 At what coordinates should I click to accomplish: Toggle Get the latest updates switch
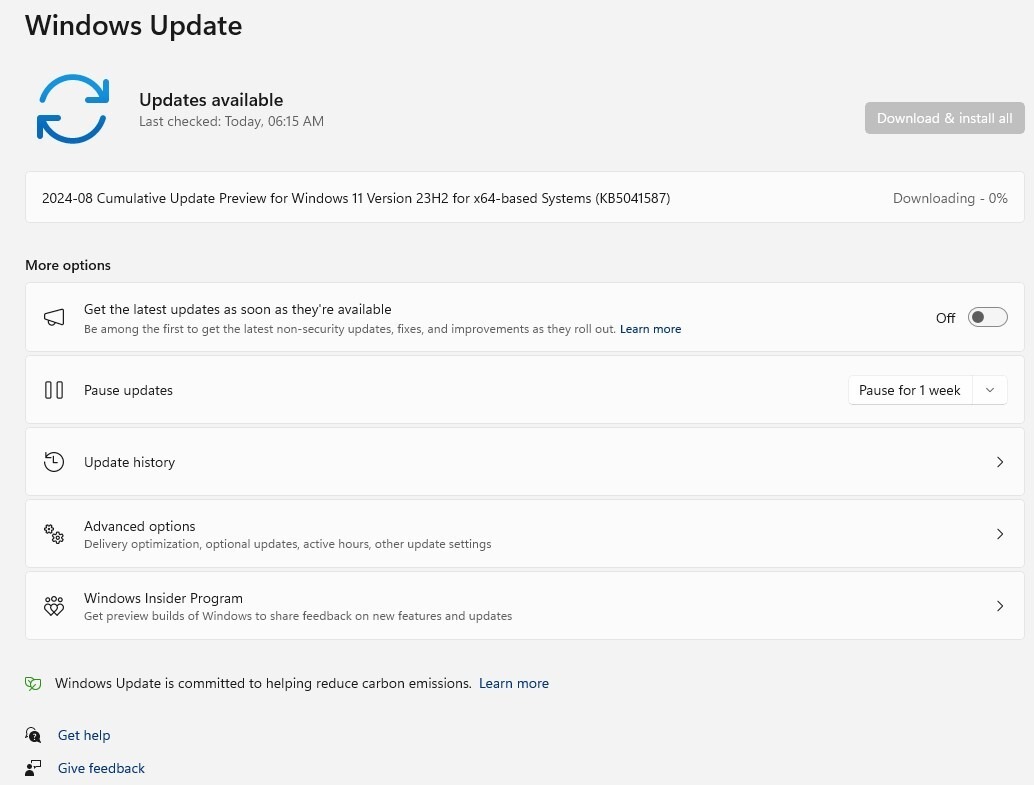pyautogui.click(x=987, y=317)
